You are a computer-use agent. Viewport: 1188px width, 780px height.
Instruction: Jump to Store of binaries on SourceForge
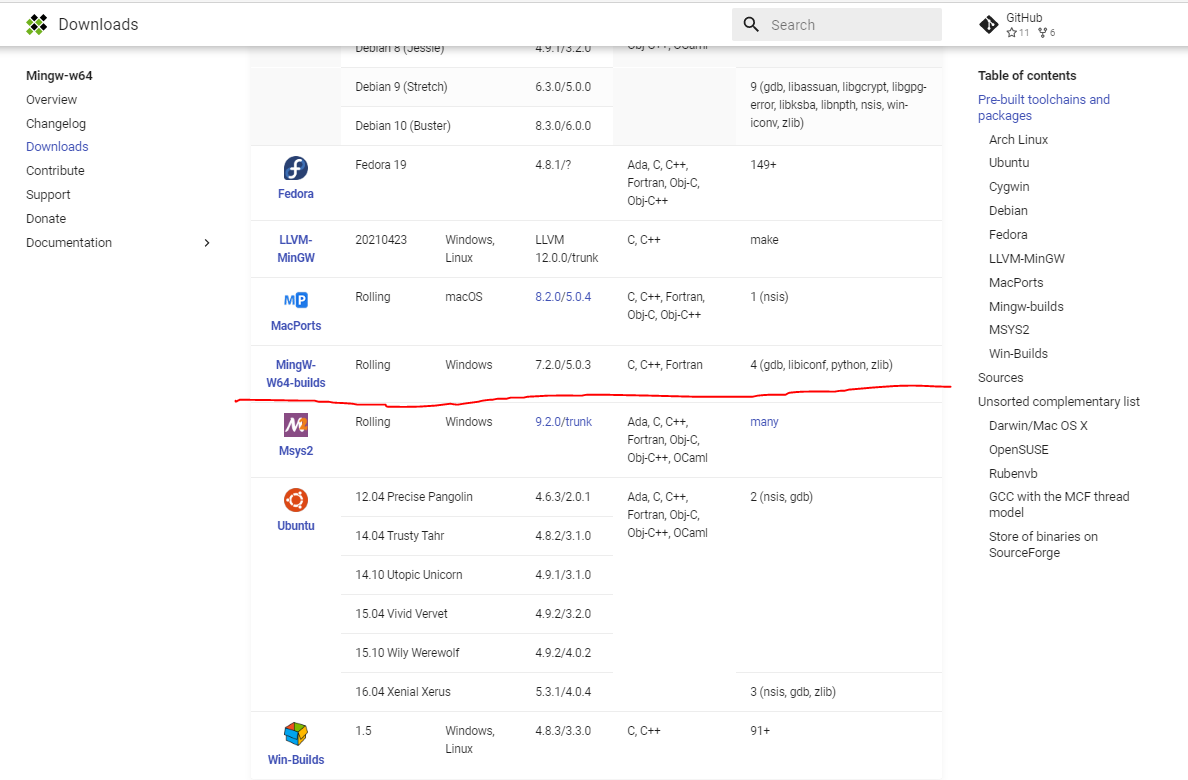pyautogui.click(x=1043, y=544)
